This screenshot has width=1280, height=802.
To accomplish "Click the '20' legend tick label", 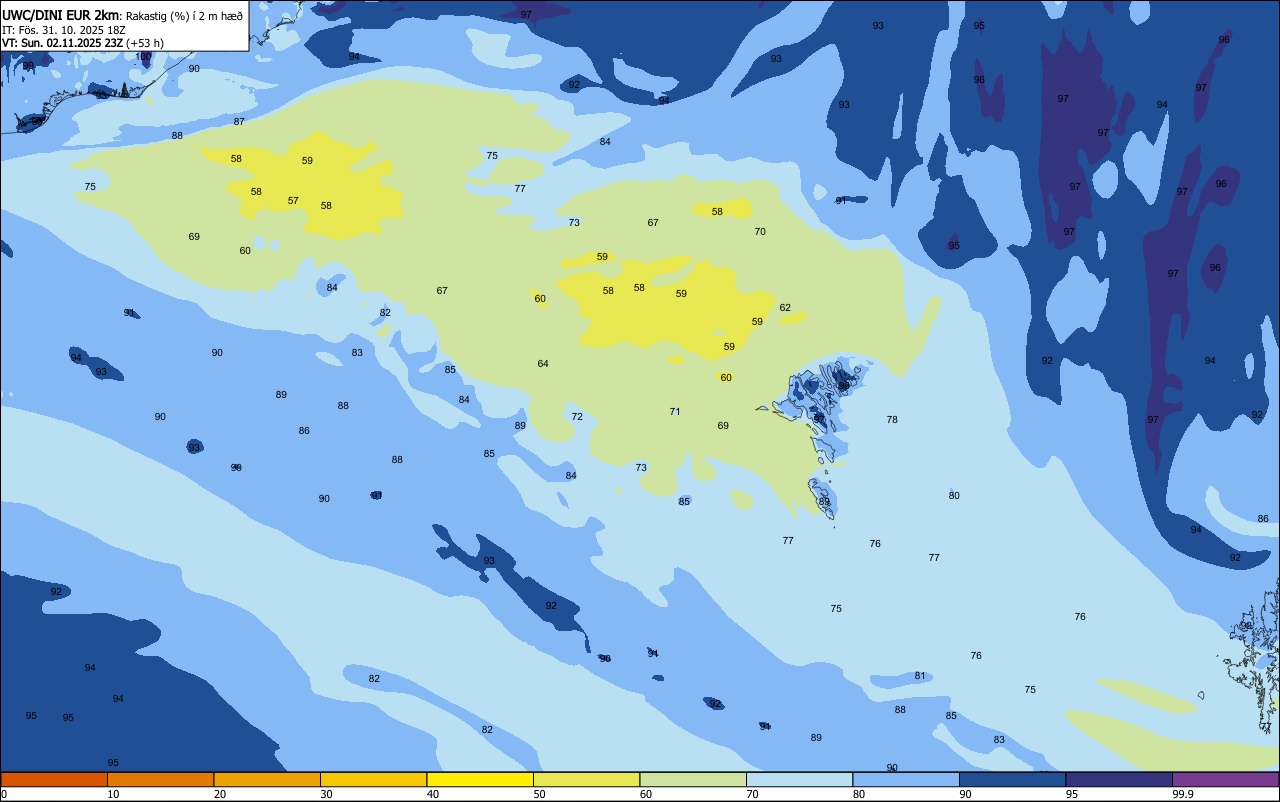I will pyautogui.click(x=219, y=794).
